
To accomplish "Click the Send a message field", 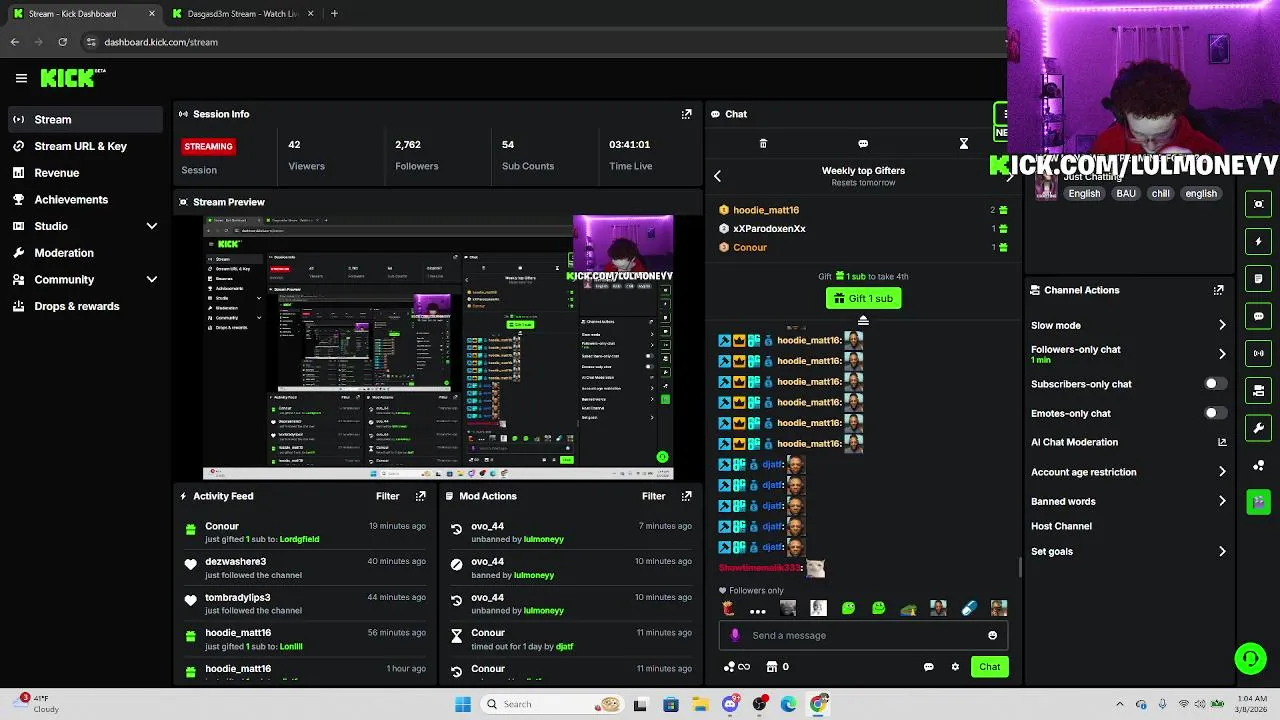I will [x=865, y=635].
